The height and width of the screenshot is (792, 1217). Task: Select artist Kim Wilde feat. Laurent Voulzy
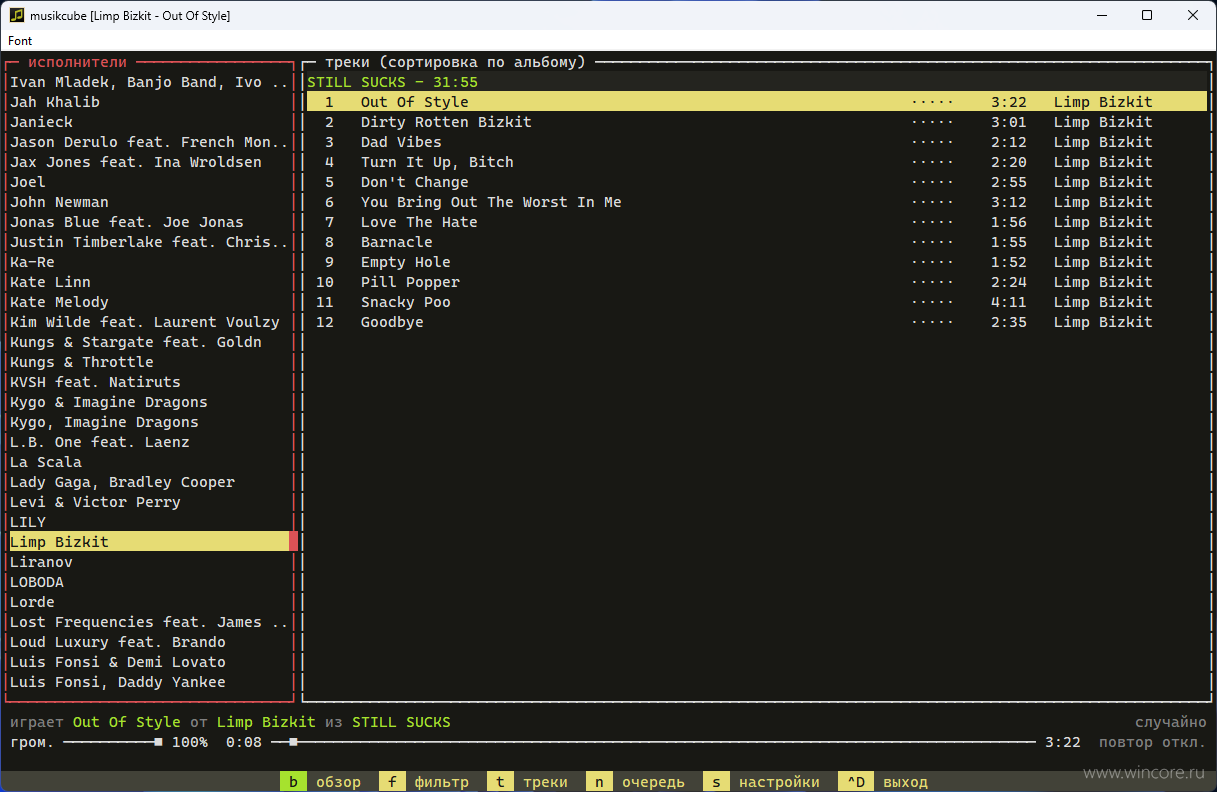tap(148, 322)
